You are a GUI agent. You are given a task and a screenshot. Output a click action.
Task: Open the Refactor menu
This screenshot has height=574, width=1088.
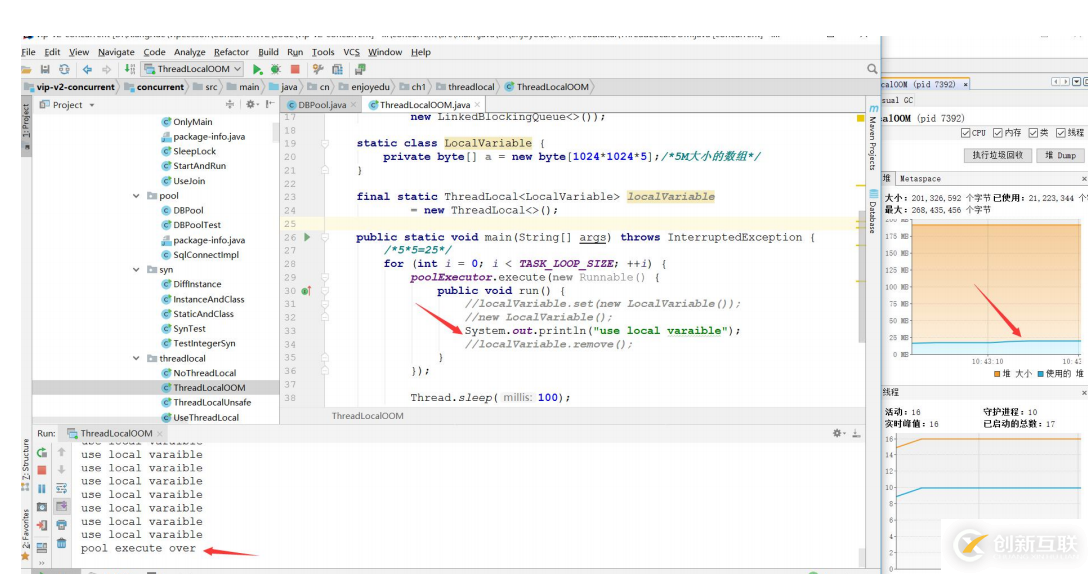[231, 52]
